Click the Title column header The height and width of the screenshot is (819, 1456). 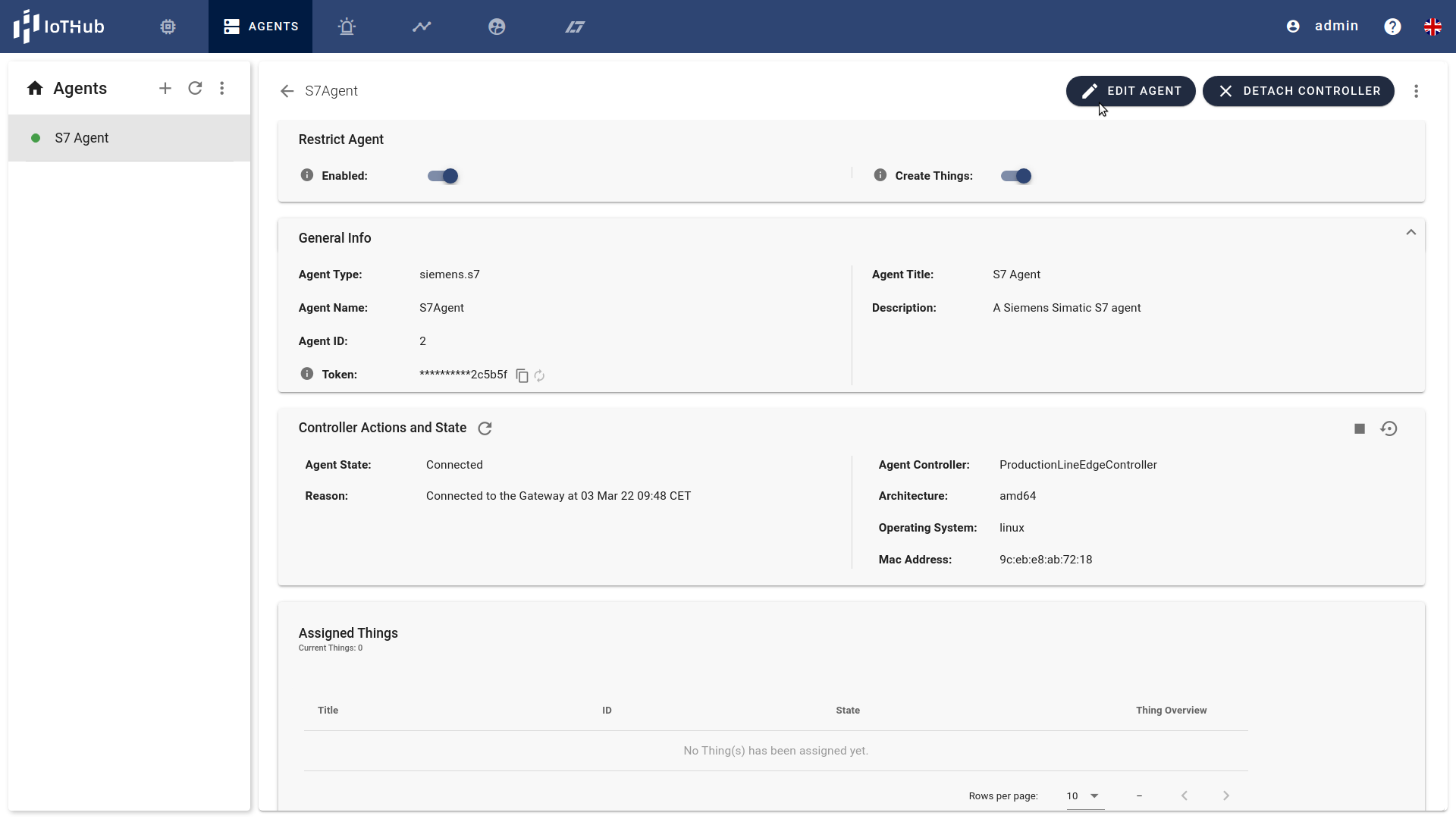click(328, 711)
